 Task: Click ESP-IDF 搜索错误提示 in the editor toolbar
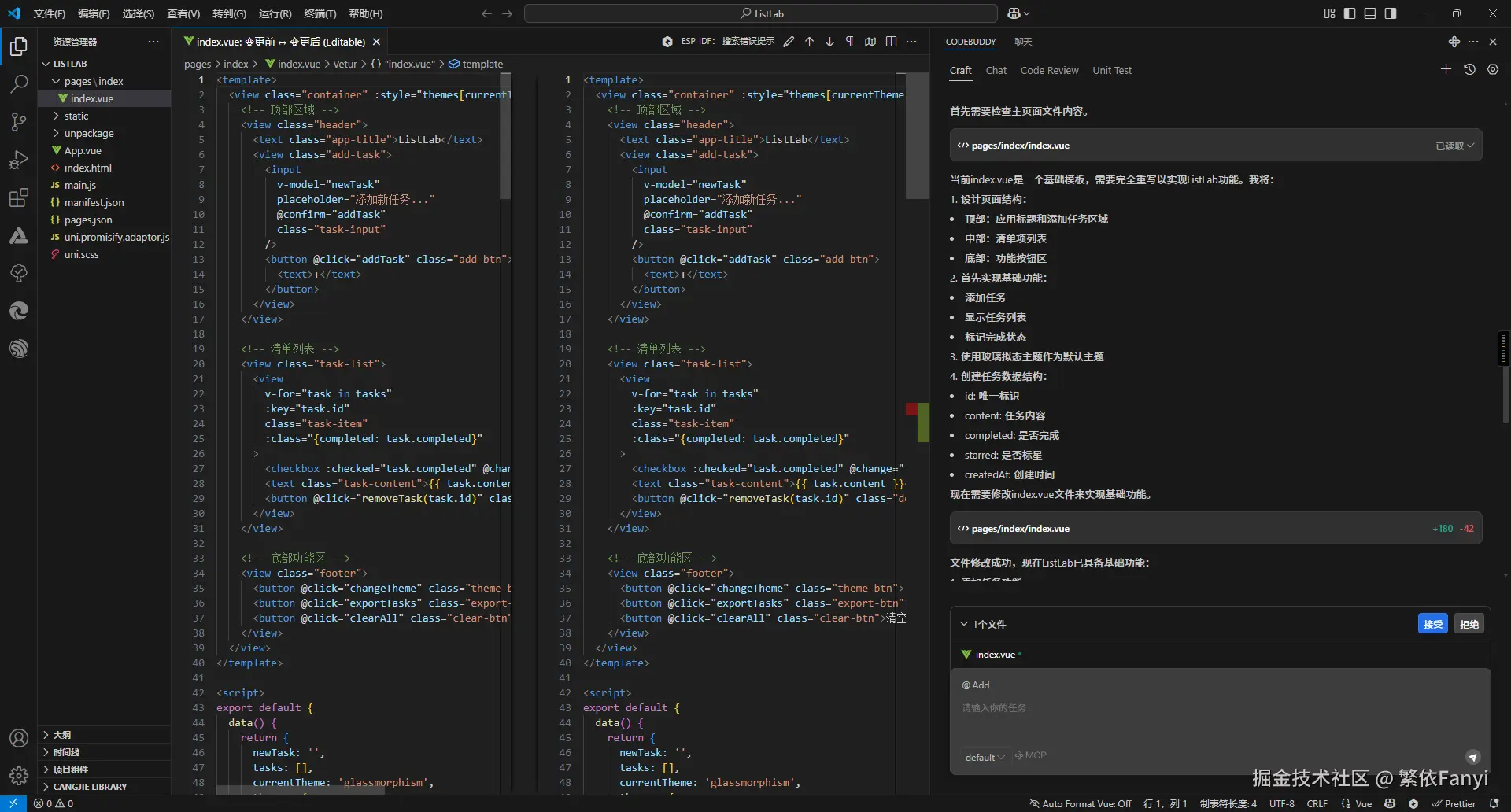[x=728, y=42]
